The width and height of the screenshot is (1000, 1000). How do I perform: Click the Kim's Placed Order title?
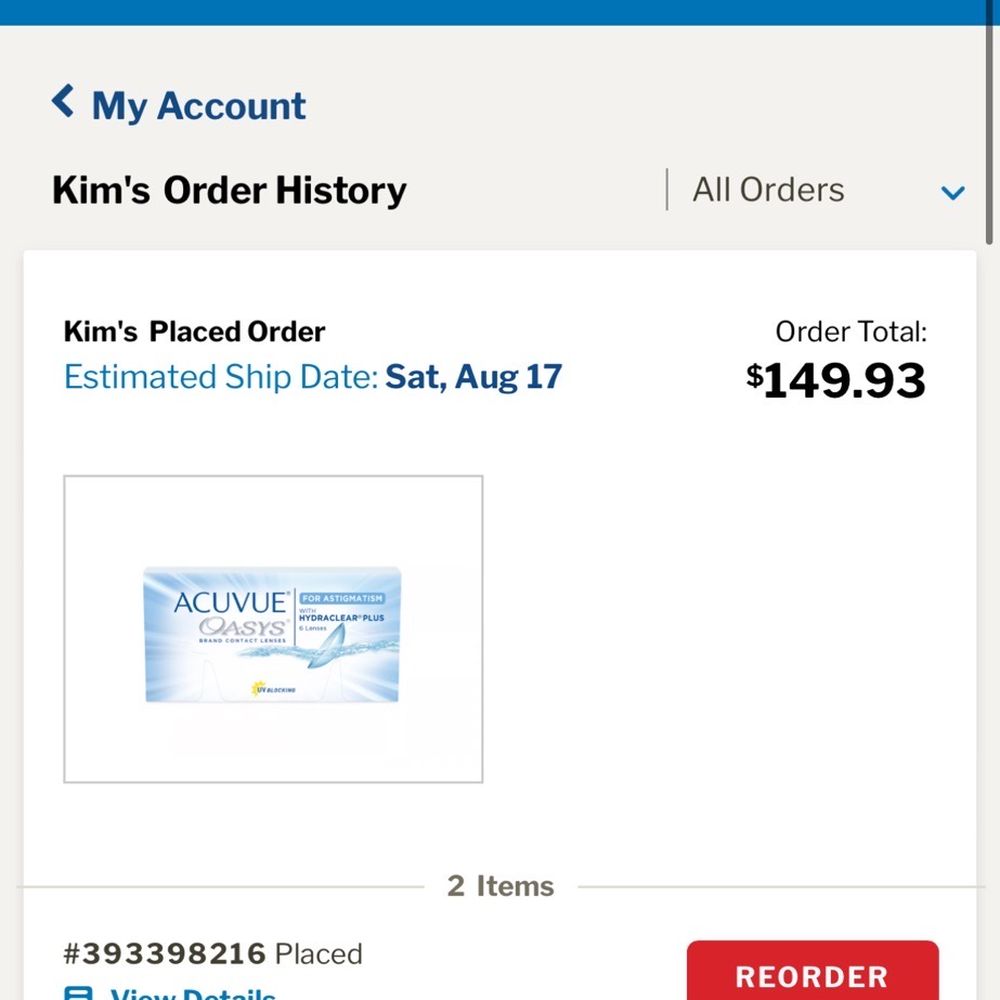click(195, 332)
